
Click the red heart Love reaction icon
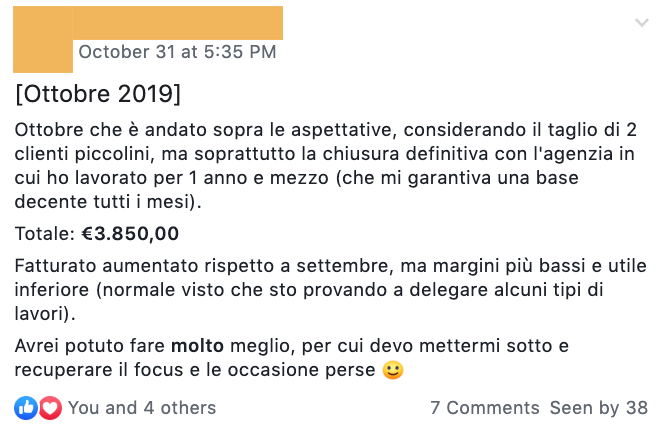click(50, 408)
